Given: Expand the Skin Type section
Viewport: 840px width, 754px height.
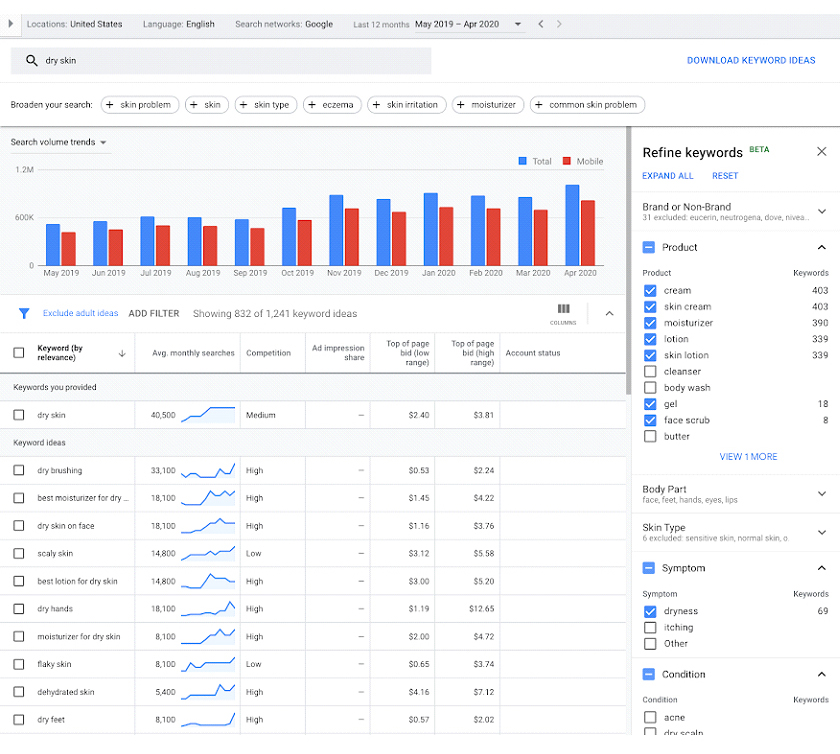Looking at the screenshot, I should 821,532.
